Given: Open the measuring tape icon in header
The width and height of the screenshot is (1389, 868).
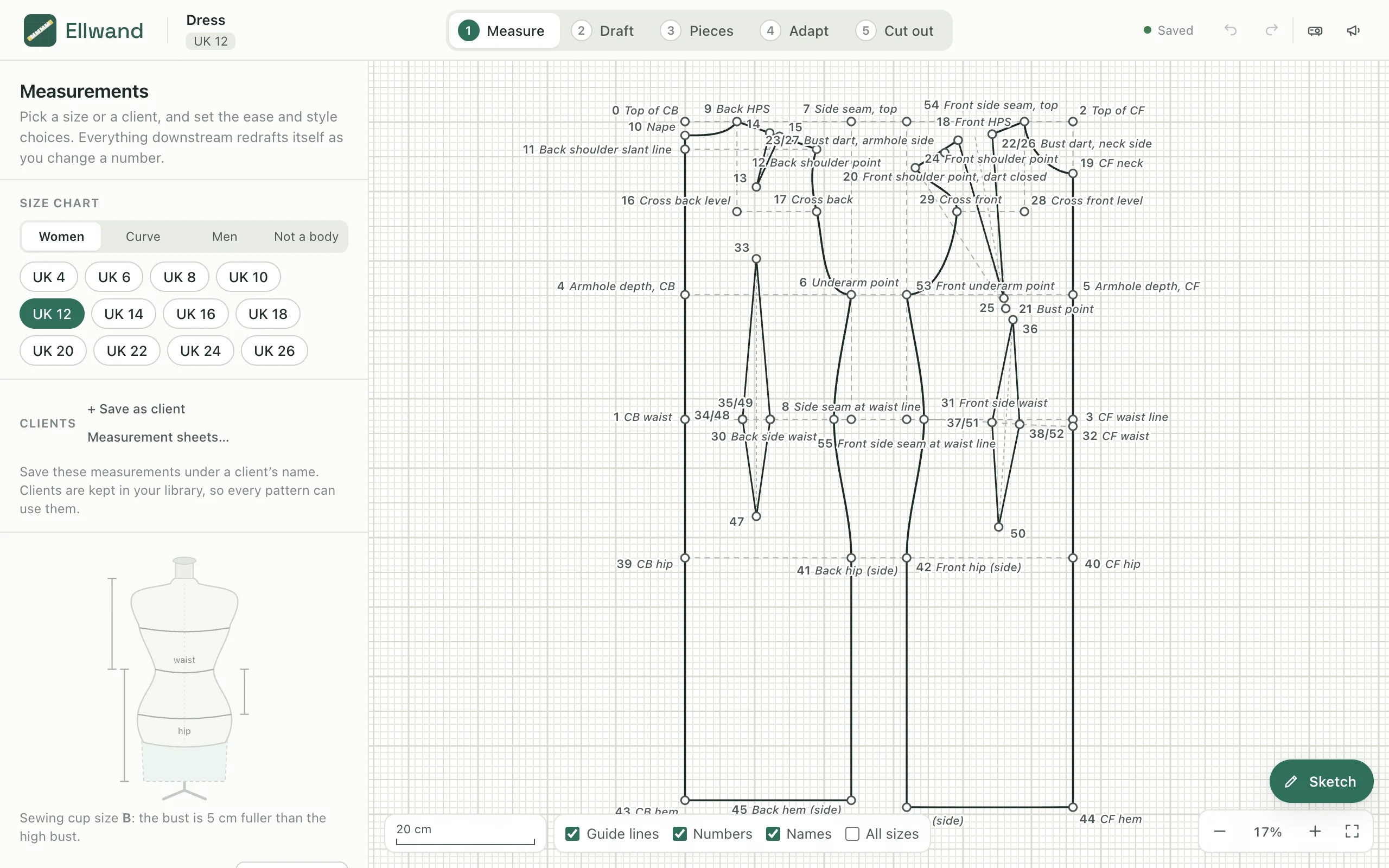Looking at the screenshot, I should [1315, 30].
